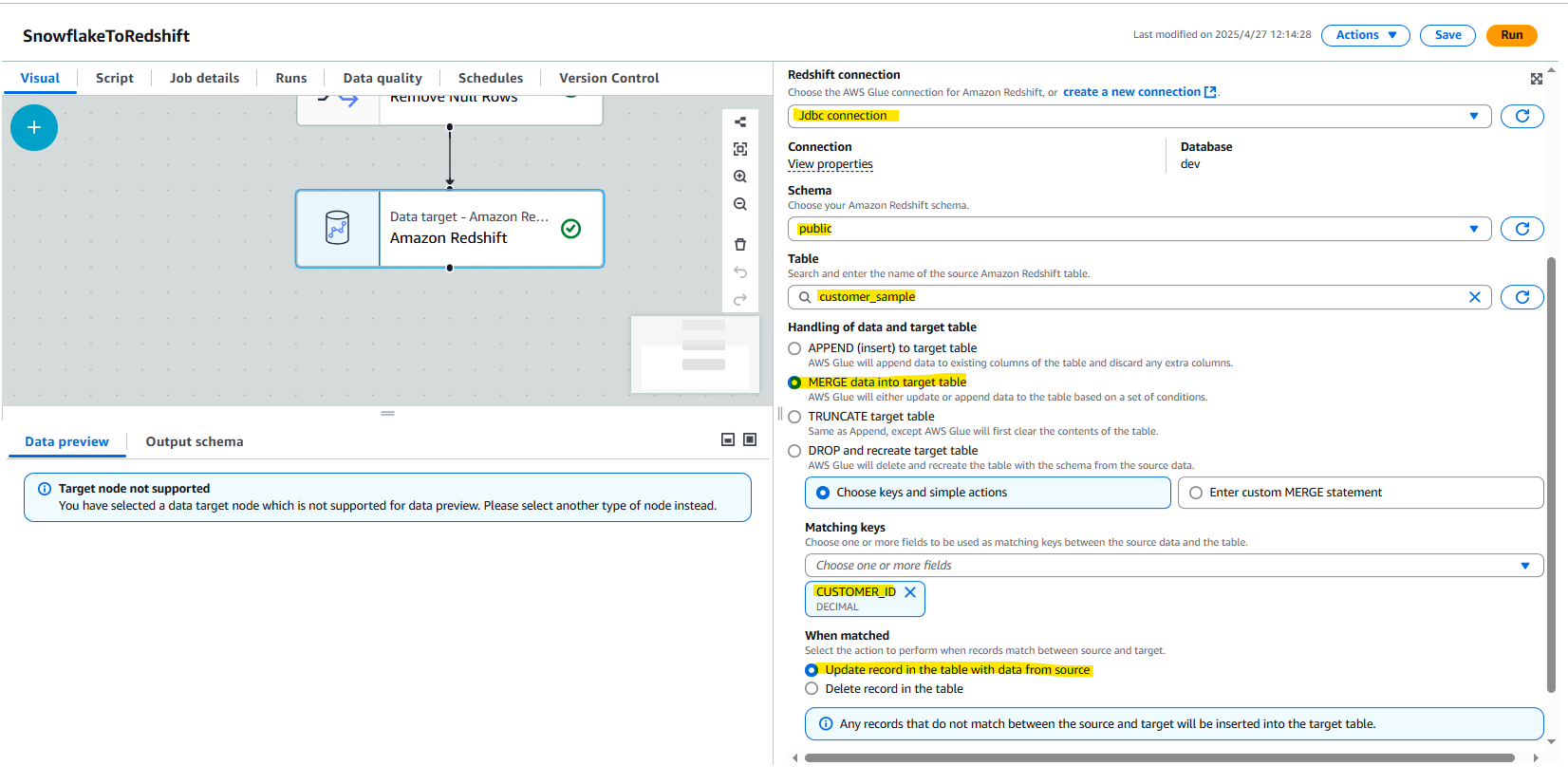Image resolution: width=1568 pixels, height=784 pixels.
Task: Zoom out of the canvas
Action: (x=740, y=204)
